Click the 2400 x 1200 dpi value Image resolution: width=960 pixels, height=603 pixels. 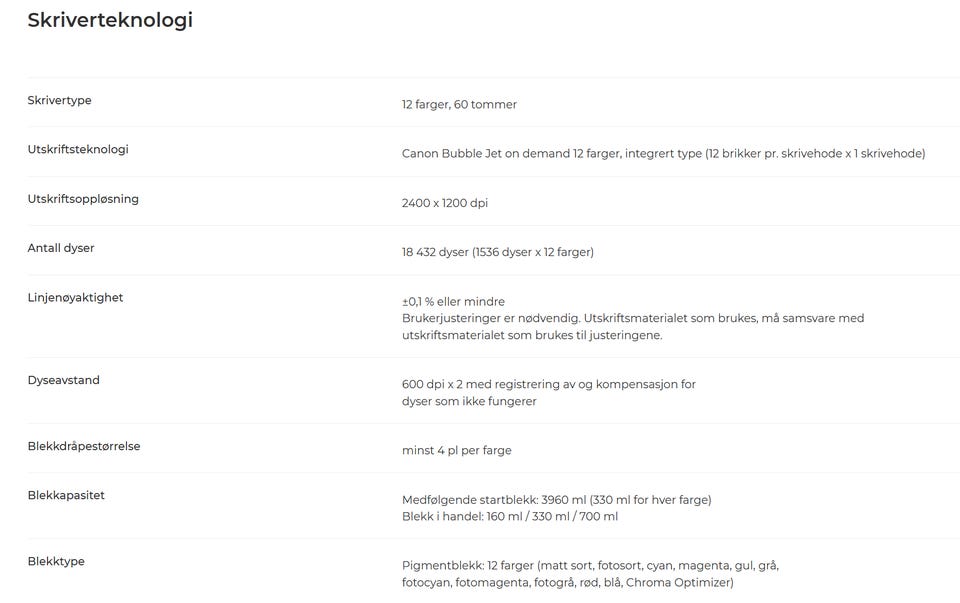pos(444,203)
